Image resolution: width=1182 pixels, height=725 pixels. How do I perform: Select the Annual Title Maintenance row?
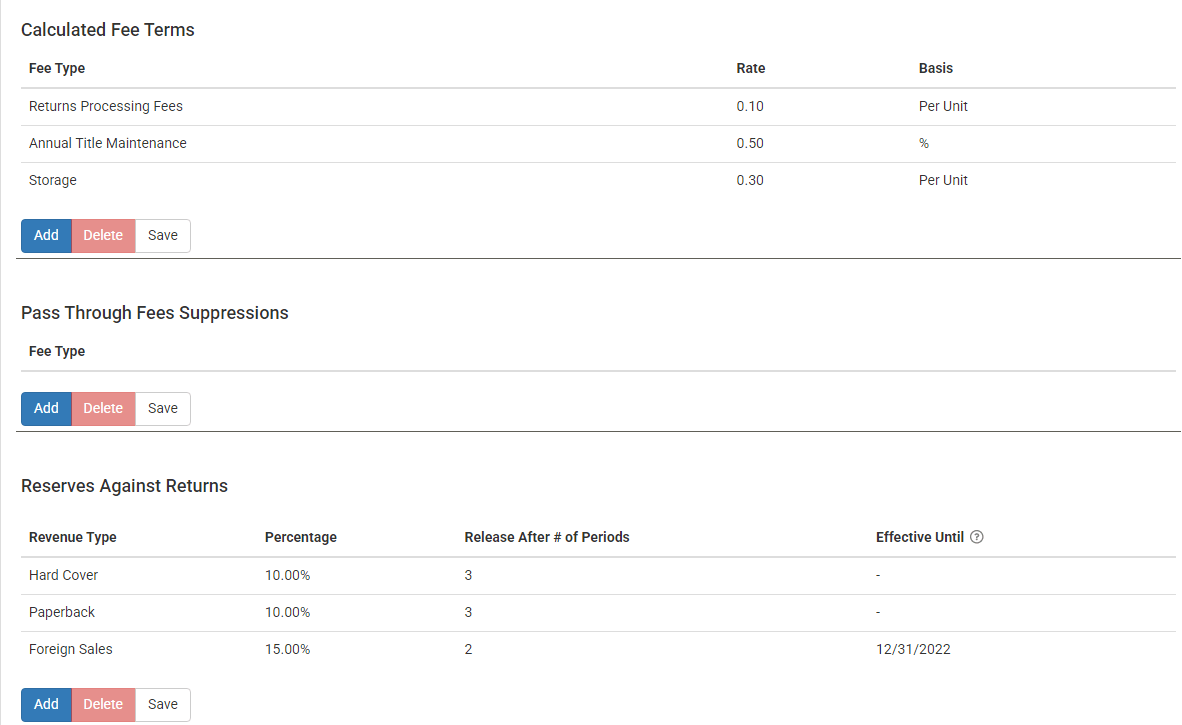tap(599, 144)
